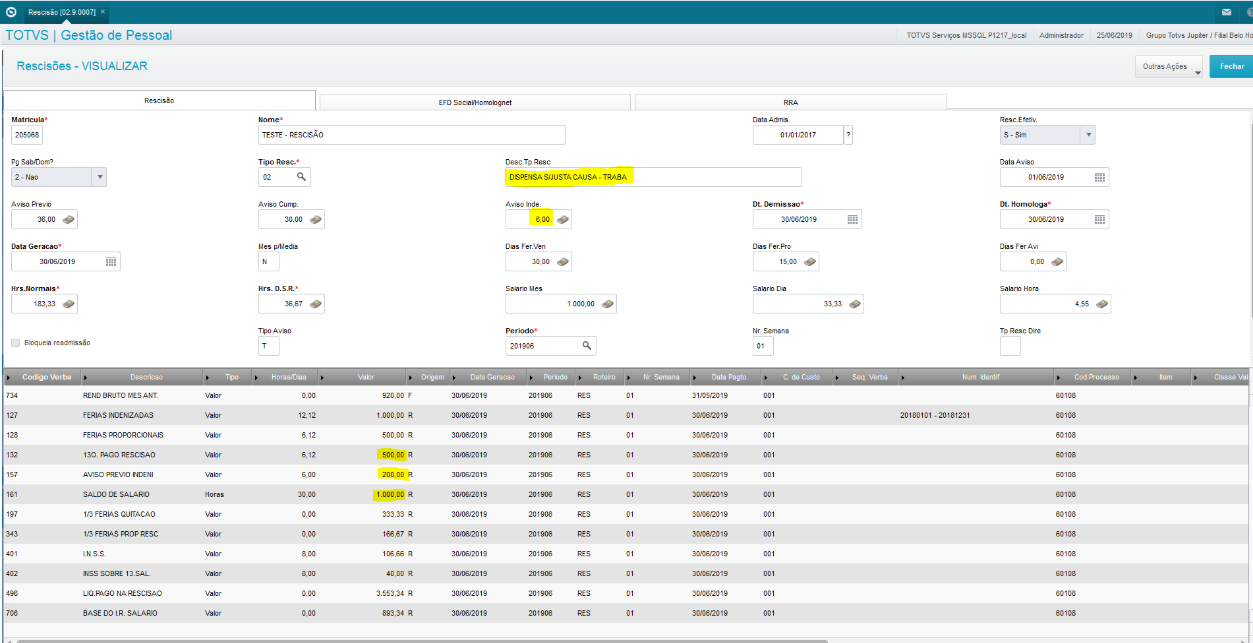1253x643 pixels.
Task: Click the calculator icon beside Dias Fer.Pro
Action: pyautogui.click(x=809, y=261)
